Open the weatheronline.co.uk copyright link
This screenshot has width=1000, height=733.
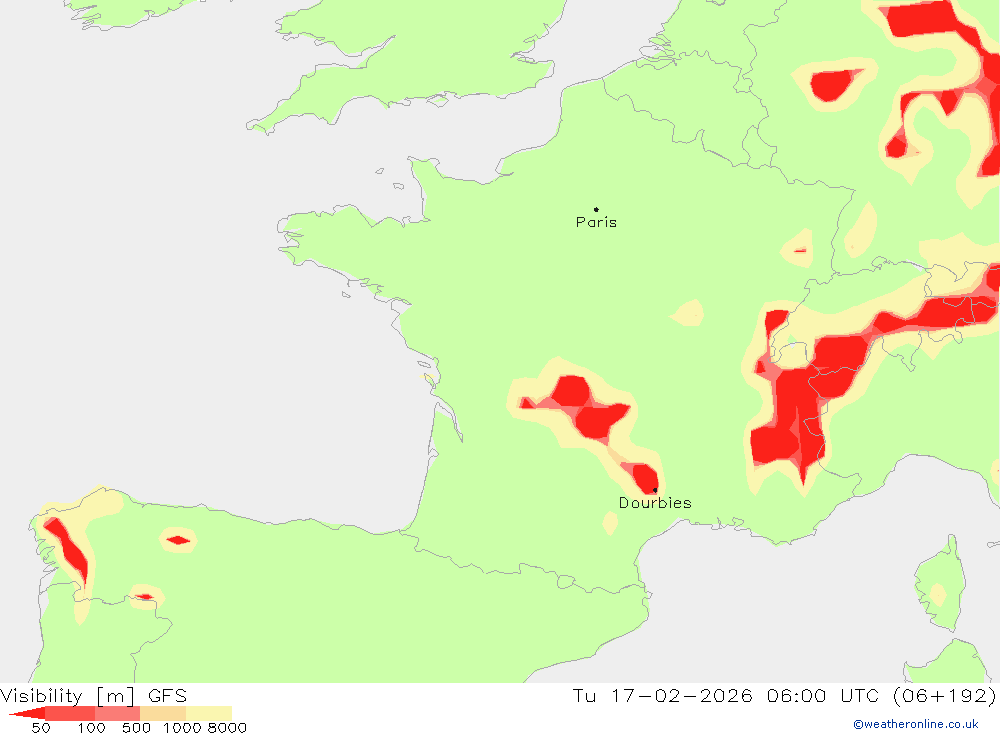tap(916, 724)
